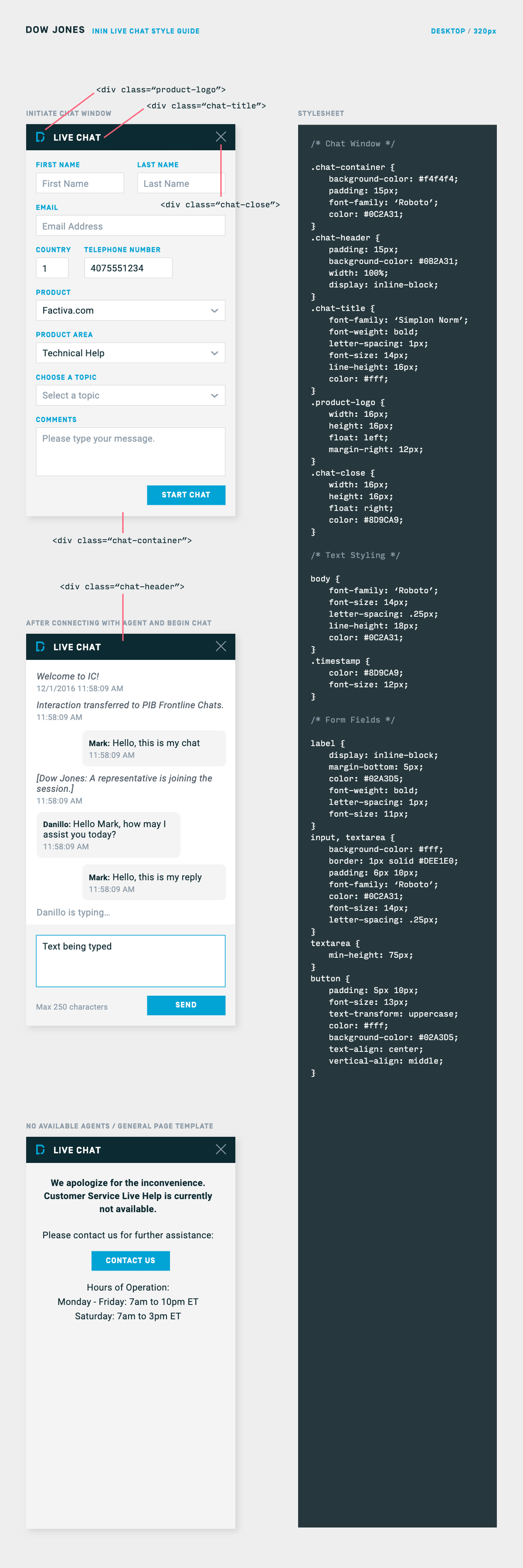Click the Comments message textarea
The height and width of the screenshot is (1568, 523).
(130, 452)
